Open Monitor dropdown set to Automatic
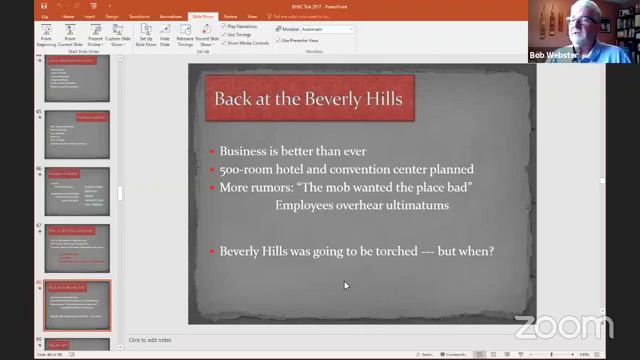 pyautogui.click(x=327, y=29)
